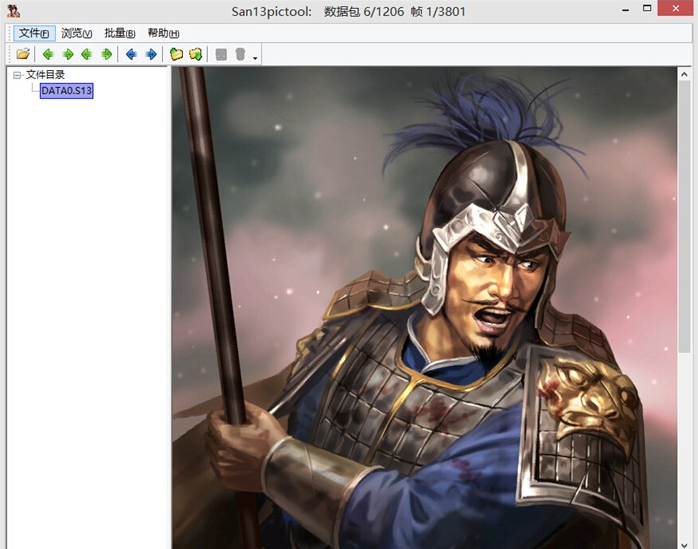Click the first green left arrow
Image resolution: width=698 pixels, height=549 pixels.
(48, 54)
